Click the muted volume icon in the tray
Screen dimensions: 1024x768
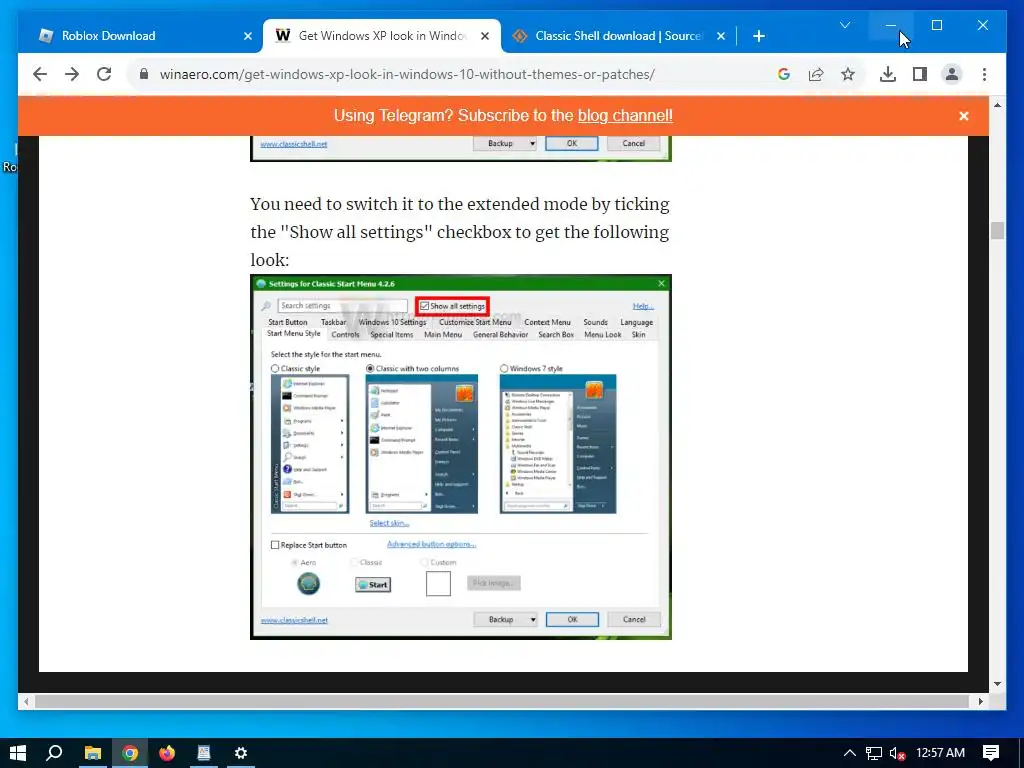(x=897, y=753)
